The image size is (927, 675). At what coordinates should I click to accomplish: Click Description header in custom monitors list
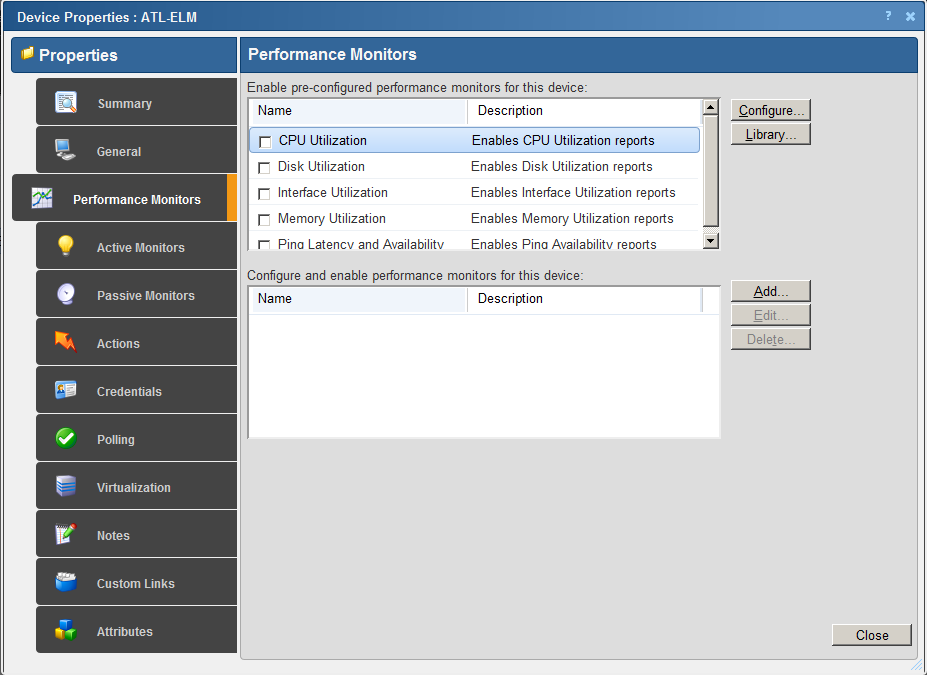tap(584, 299)
